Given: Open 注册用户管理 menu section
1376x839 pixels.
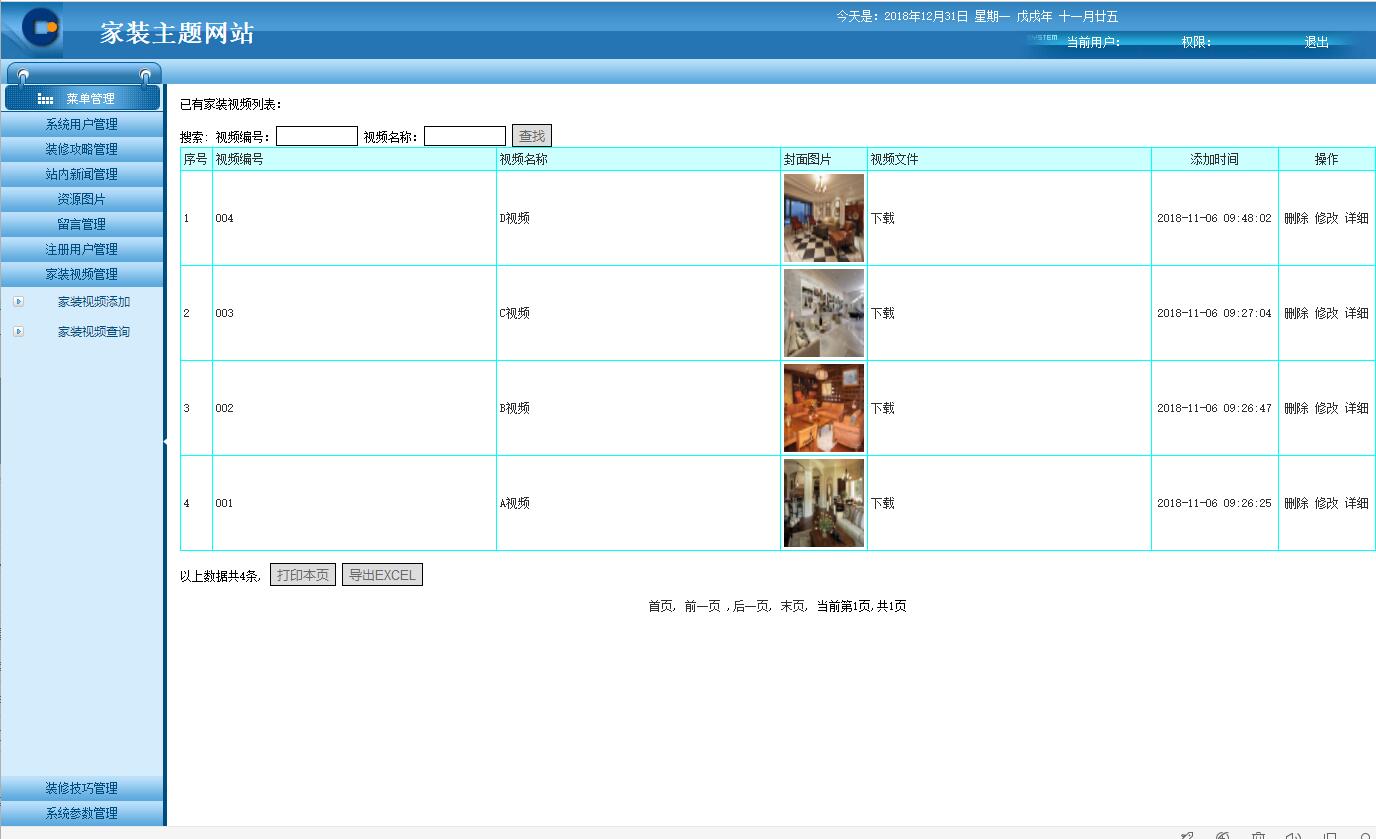Looking at the screenshot, I should click(81, 249).
